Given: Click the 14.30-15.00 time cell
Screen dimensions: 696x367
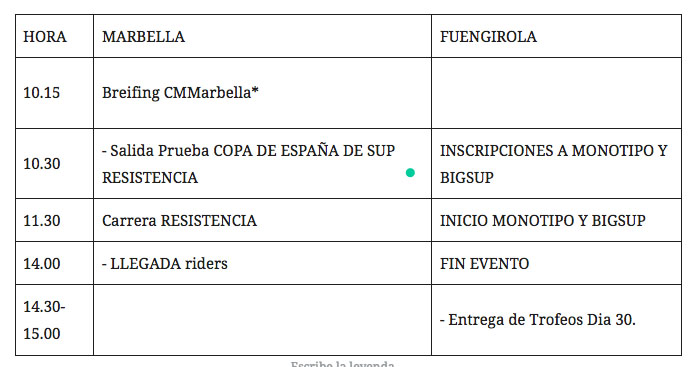Looking at the screenshot, I should coord(55,320).
